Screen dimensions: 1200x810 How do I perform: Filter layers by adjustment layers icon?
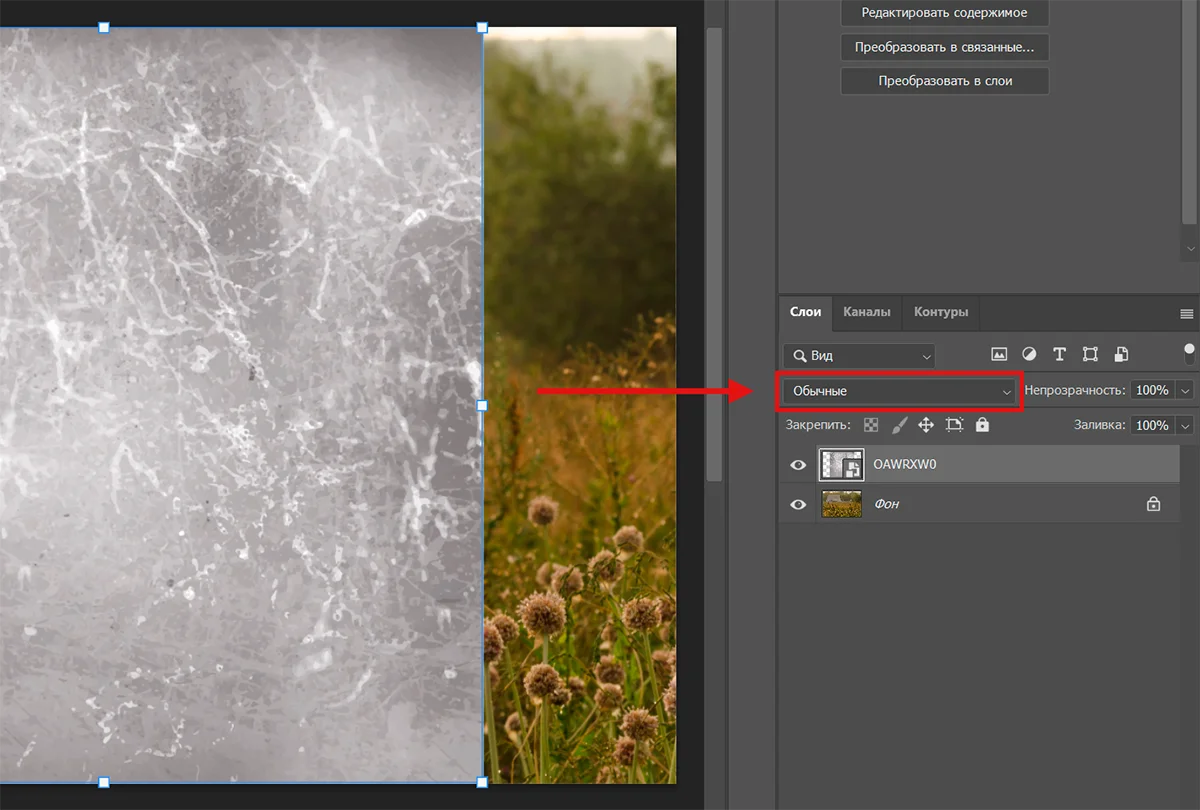click(1029, 355)
